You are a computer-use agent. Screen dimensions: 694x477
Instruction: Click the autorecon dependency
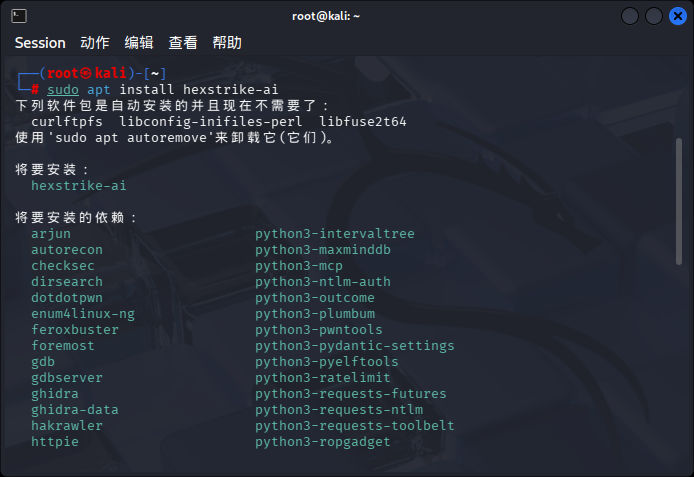coord(67,250)
